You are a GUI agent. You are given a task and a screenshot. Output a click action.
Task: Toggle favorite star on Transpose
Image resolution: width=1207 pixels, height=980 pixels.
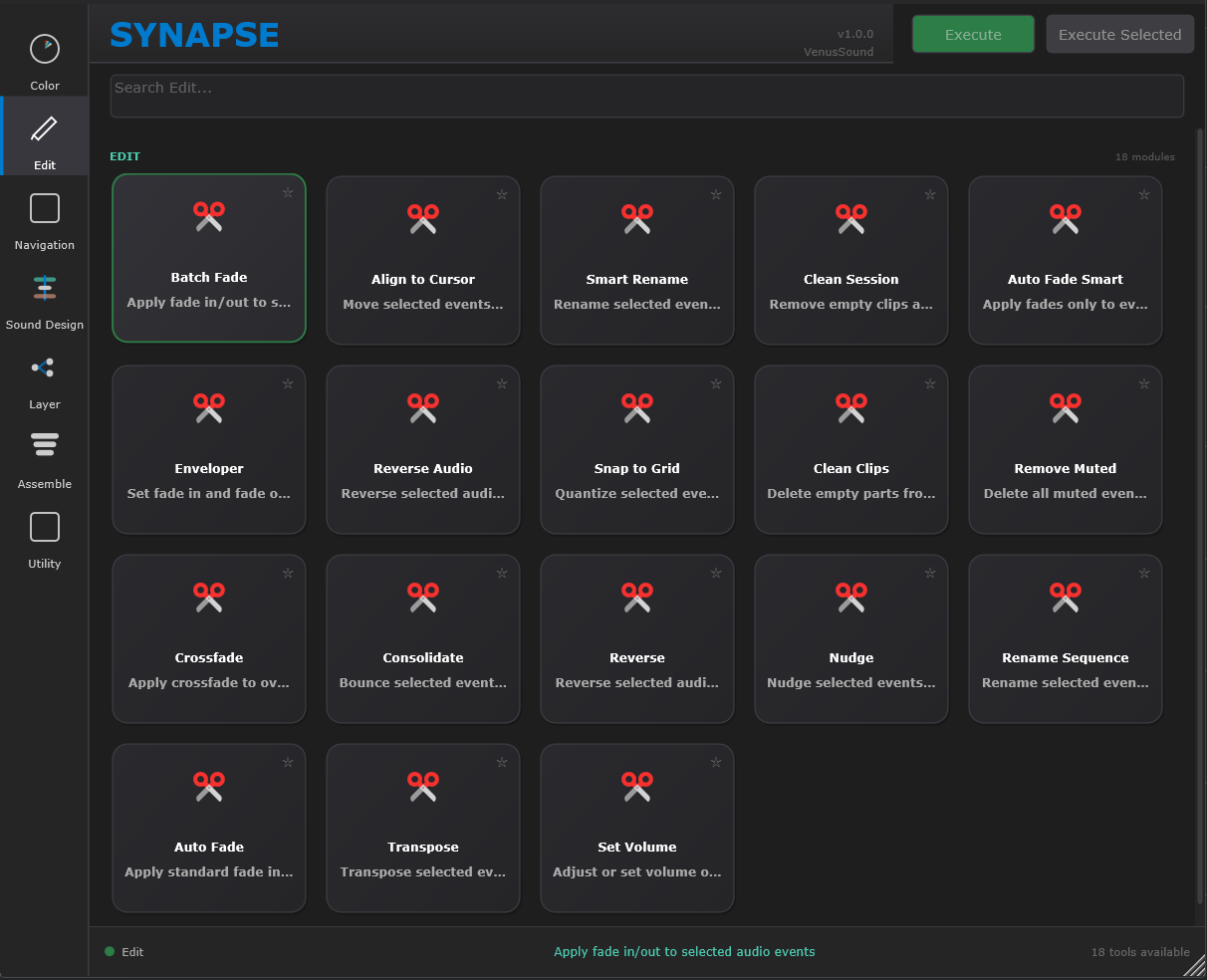pyautogui.click(x=502, y=763)
